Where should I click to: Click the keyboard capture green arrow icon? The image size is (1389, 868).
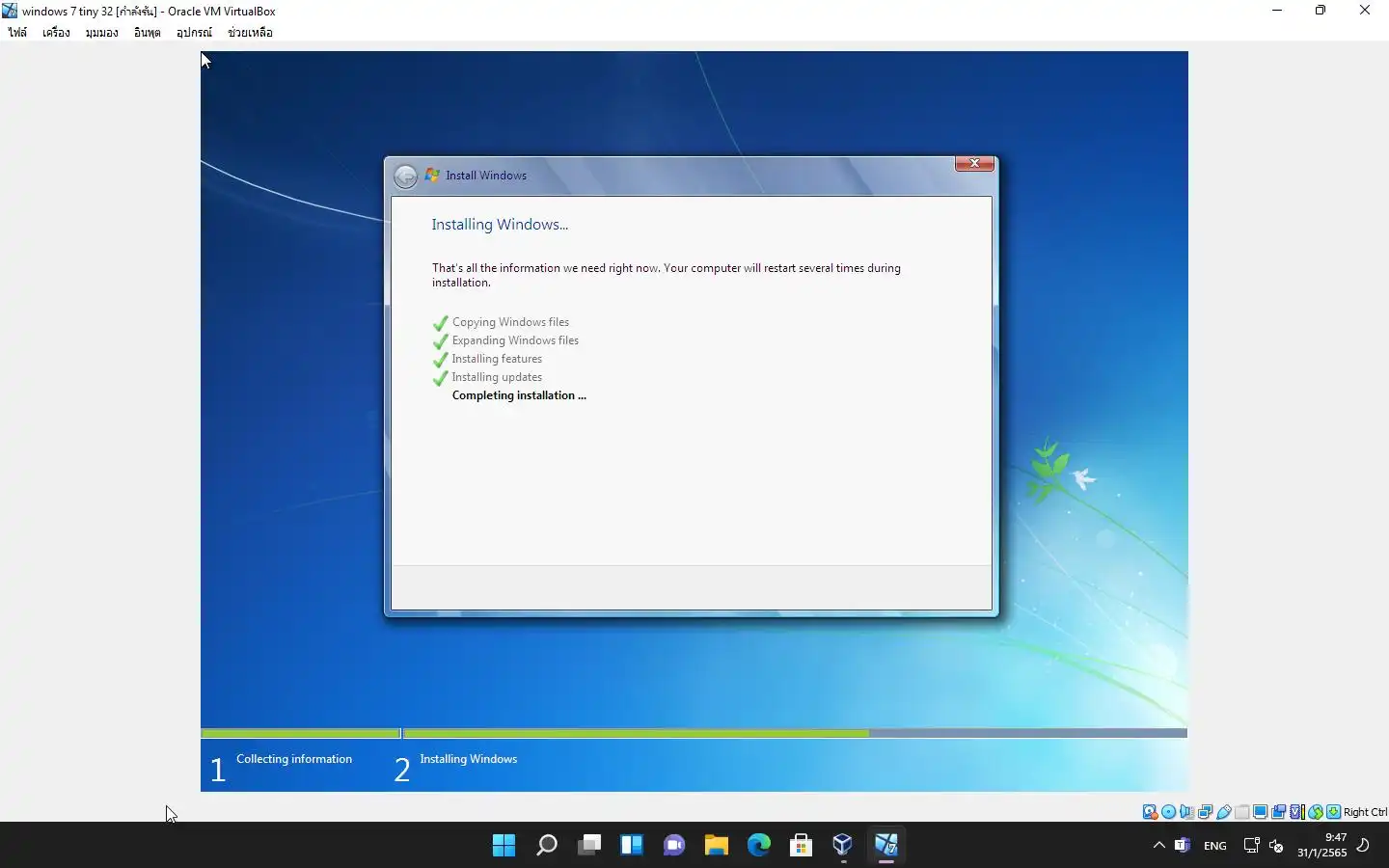click(x=1333, y=812)
